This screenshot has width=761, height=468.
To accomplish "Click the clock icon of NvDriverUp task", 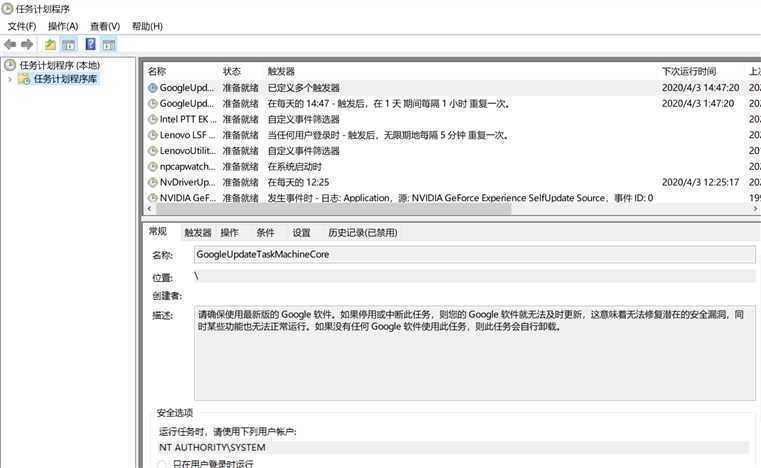I will pyautogui.click(x=152, y=183).
